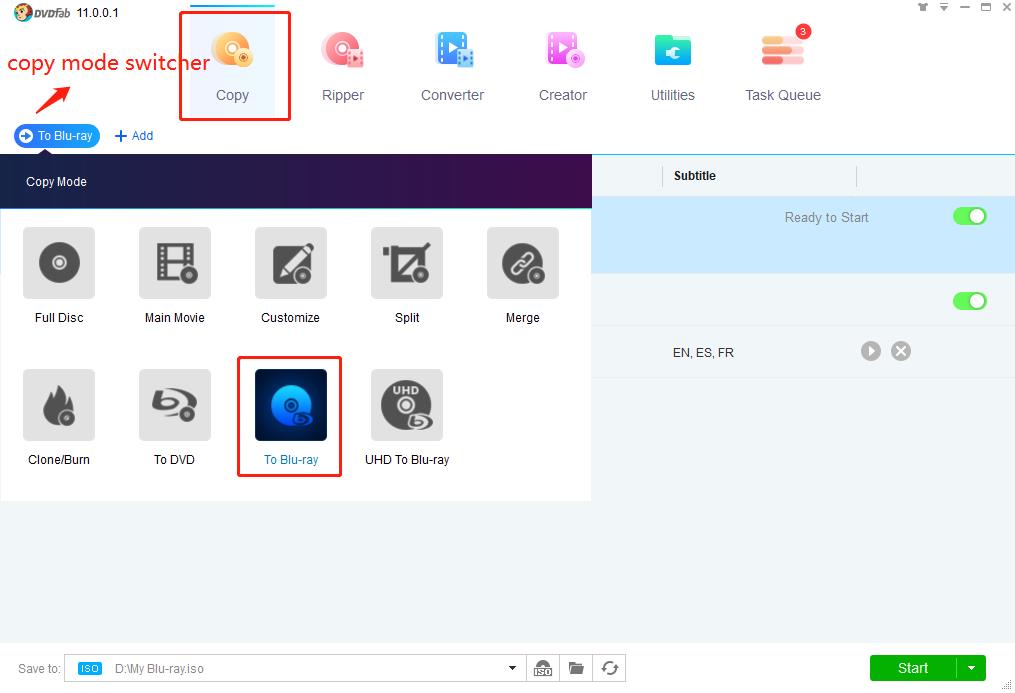
Task: Click the Save to output path field
Action: [295, 668]
